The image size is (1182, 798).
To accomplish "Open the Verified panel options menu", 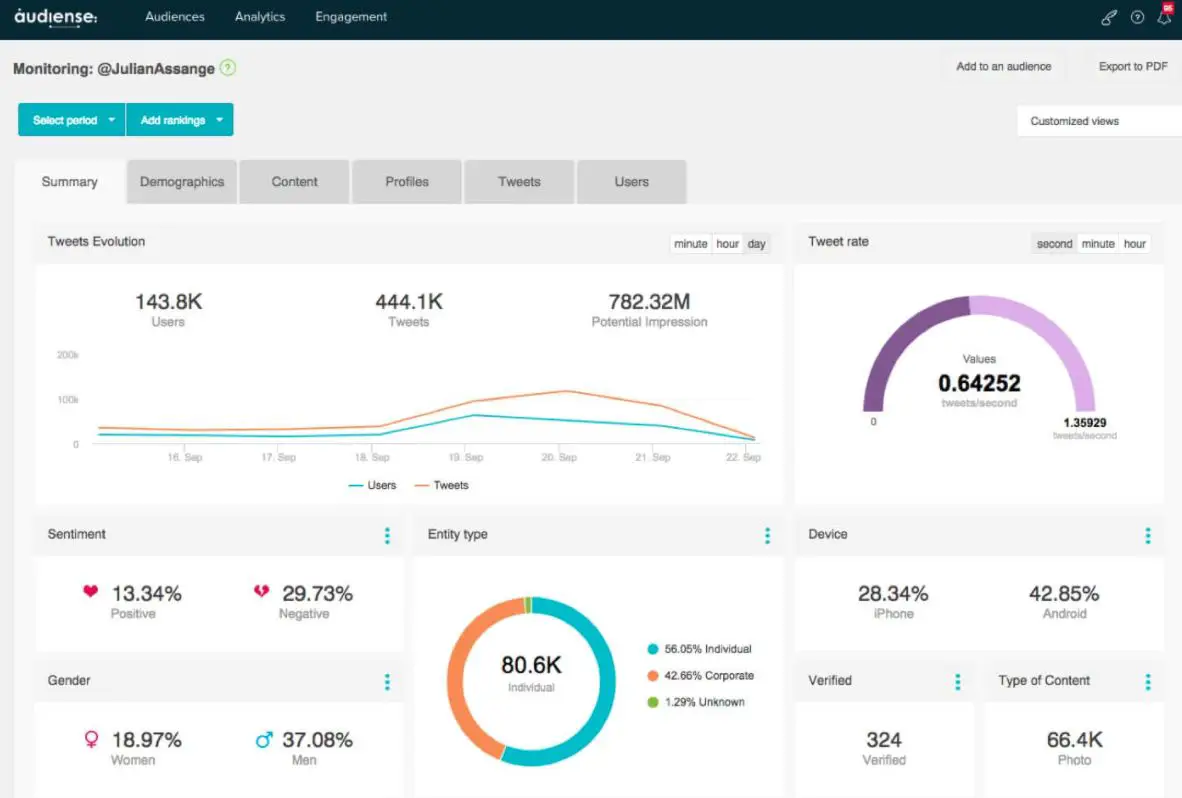I will 957,681.
